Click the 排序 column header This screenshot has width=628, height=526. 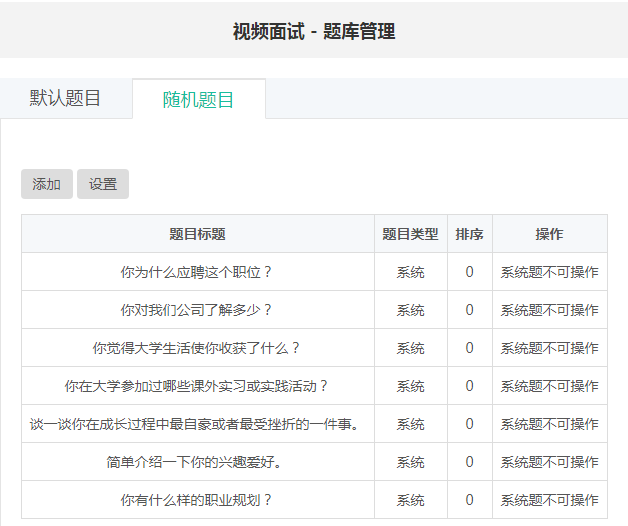tap(469, 234)
